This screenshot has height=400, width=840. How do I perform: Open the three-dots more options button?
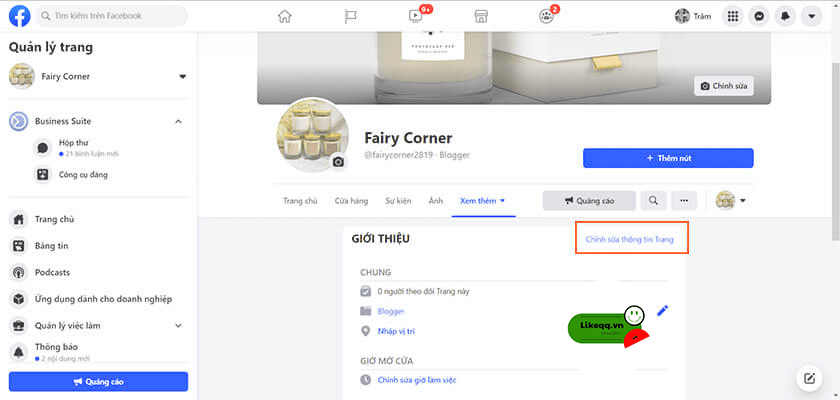pyautogui.click(x=684, y=201)
